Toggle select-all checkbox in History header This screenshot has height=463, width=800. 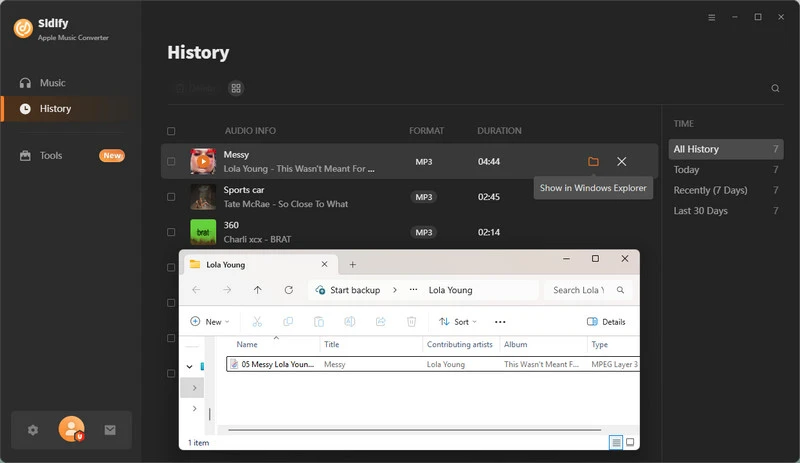171,131
